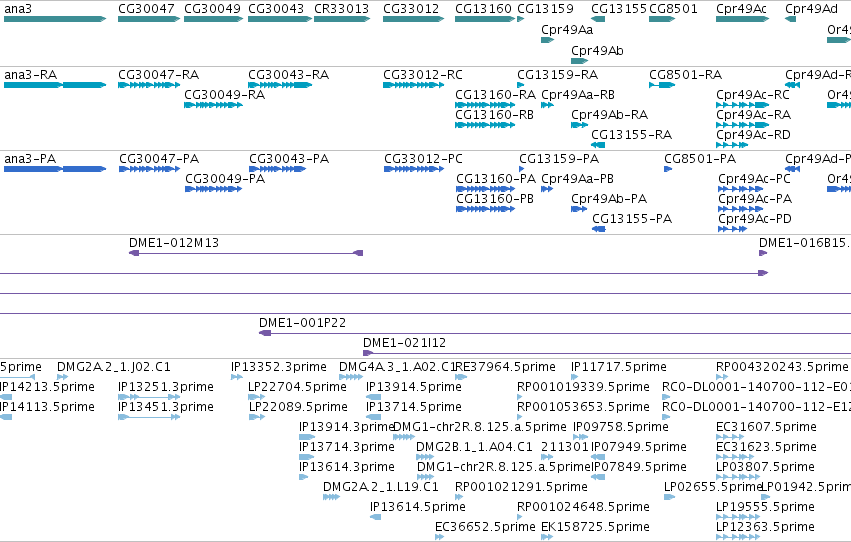Select the ana3 gene feature
Viewport: 851px width, 542px height.
pyautogui.click(x=55, y=19)
